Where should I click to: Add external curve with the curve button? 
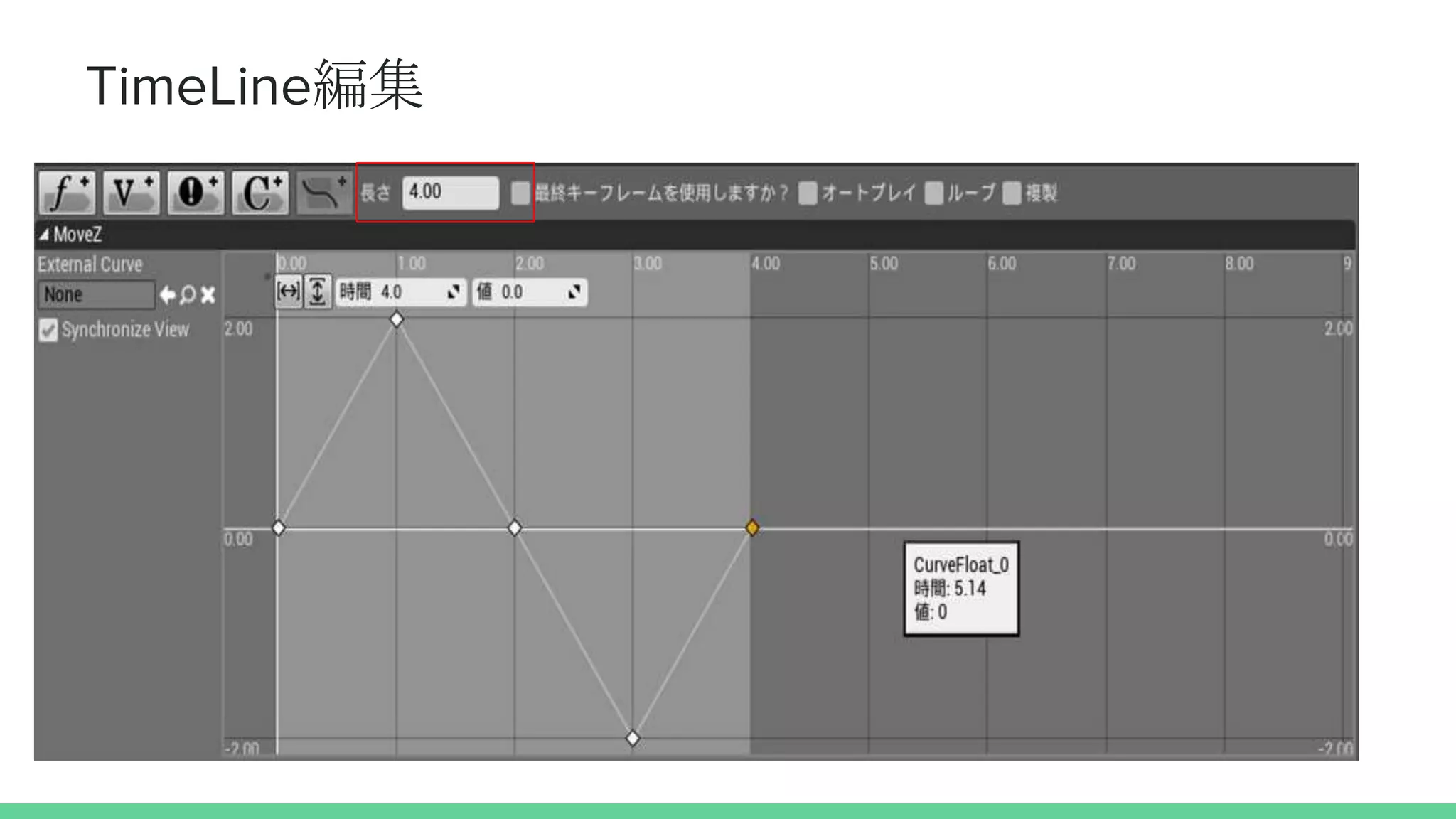pyautogui.click(x=323, y=192)
